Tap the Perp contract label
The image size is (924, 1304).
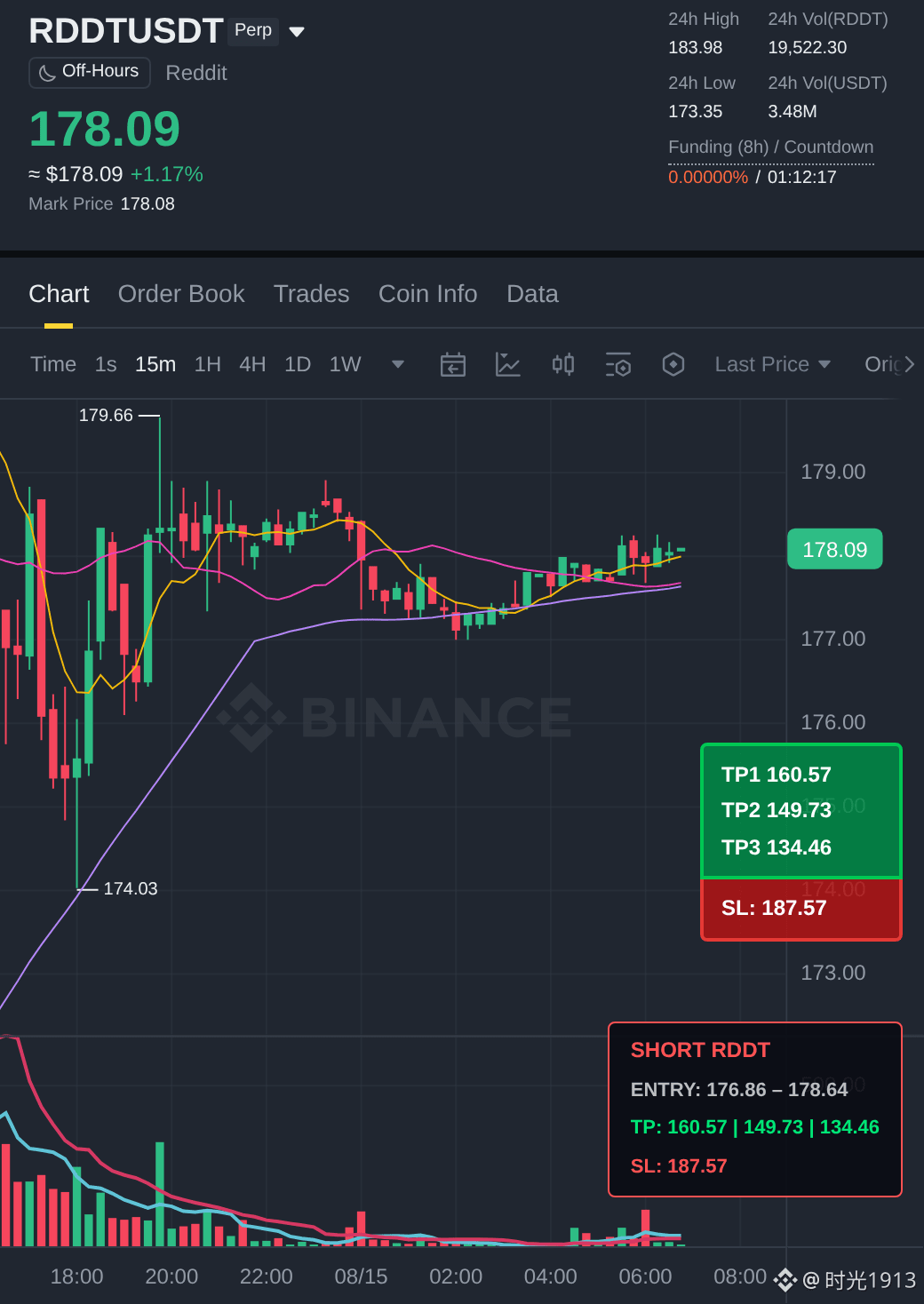coord(253,30)
